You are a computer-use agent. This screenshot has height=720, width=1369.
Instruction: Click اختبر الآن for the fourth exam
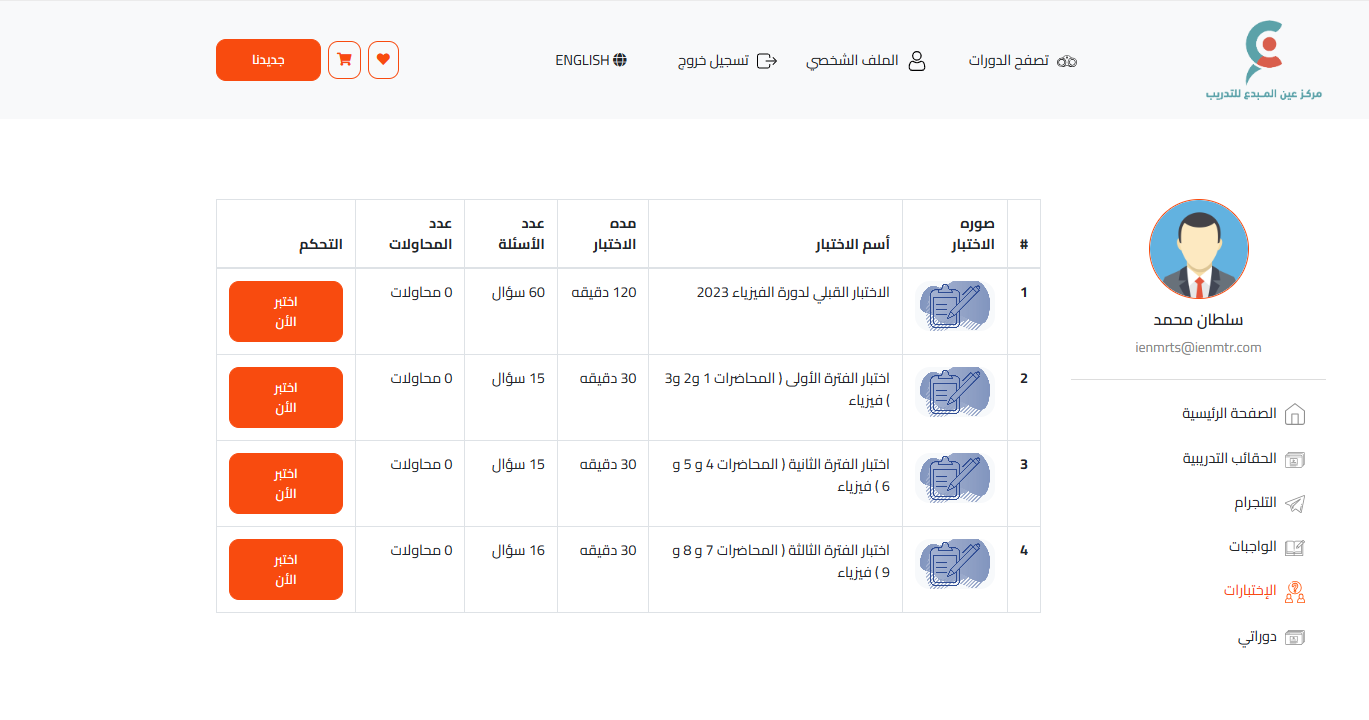point(286,570)
